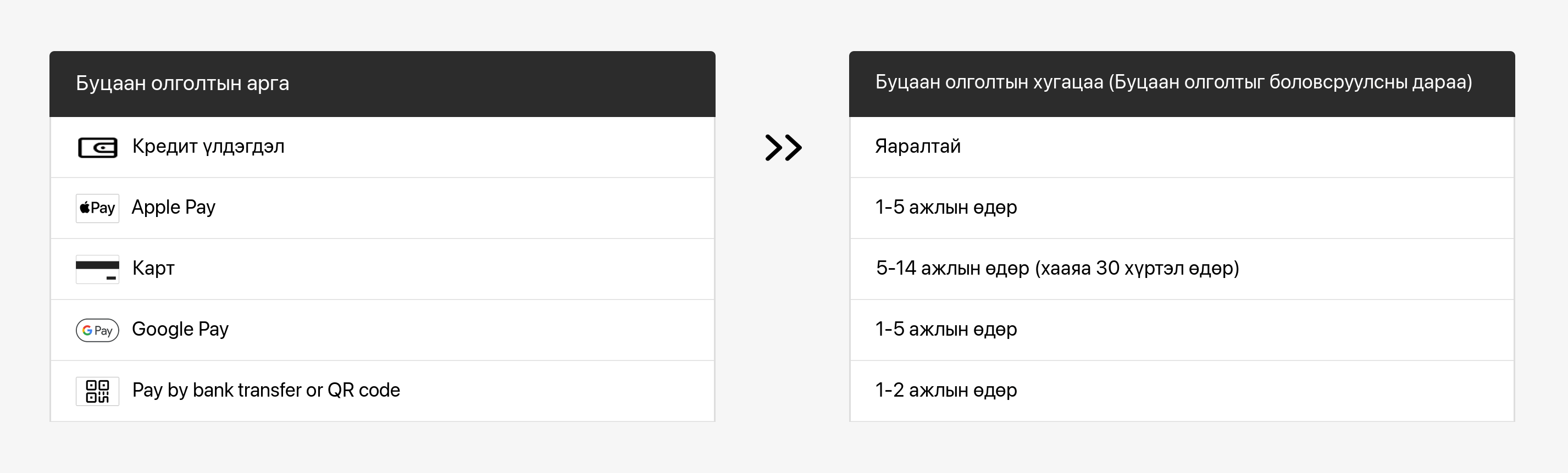The image size is (1568, 473).
Task: Select the Apple Pay label
Action: pos(174,208)
